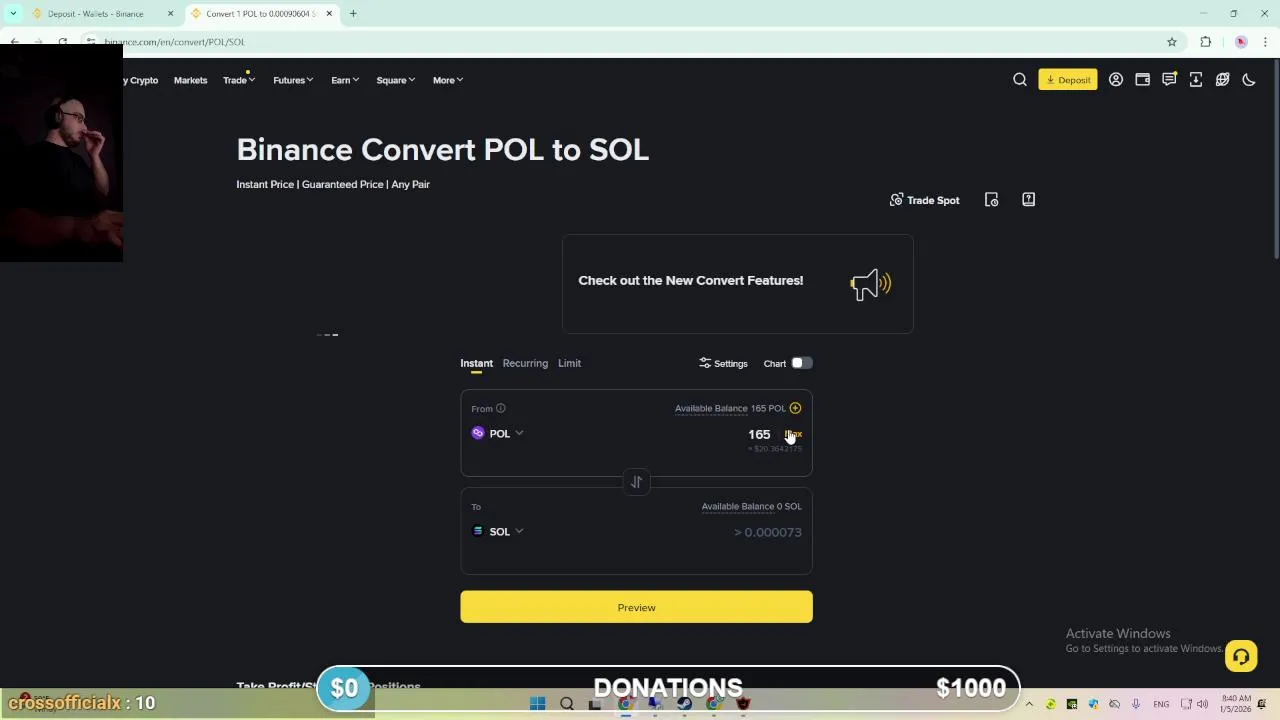Bookmark page with the star icon
The width and height of the screenshot is (1280, 720).
(x=1172, y=42)
